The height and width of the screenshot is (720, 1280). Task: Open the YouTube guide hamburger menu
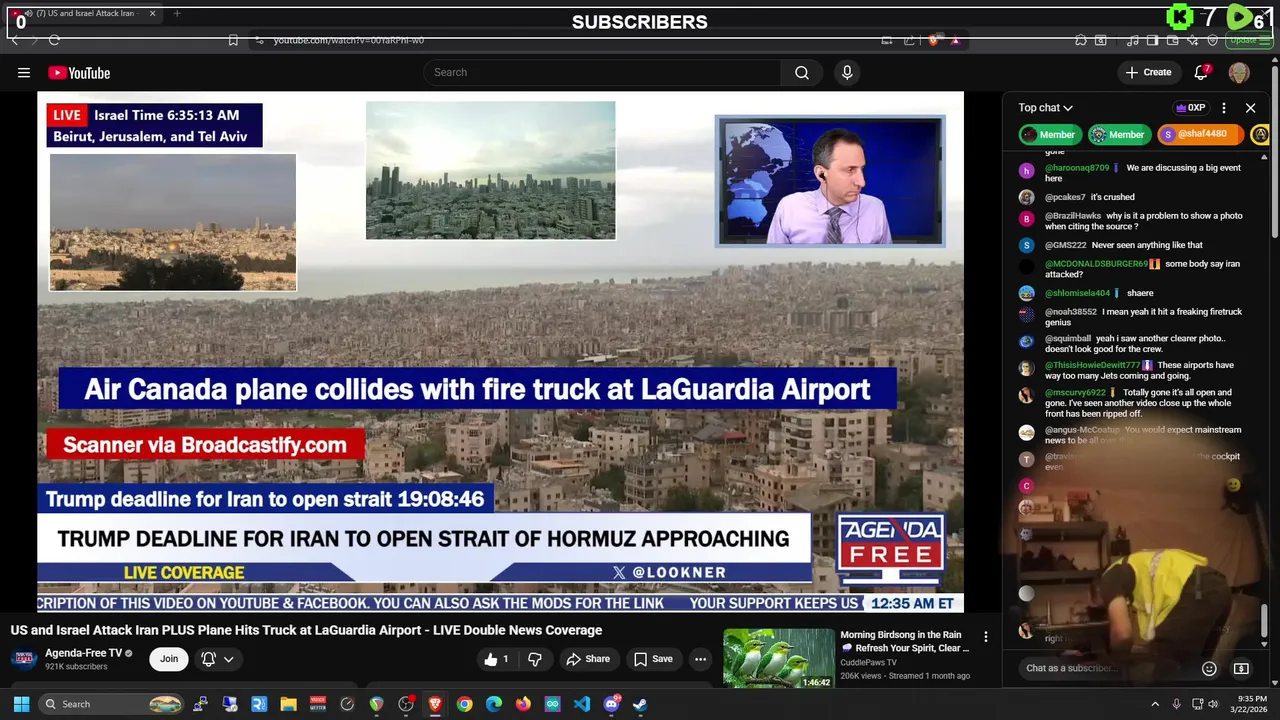24,72
